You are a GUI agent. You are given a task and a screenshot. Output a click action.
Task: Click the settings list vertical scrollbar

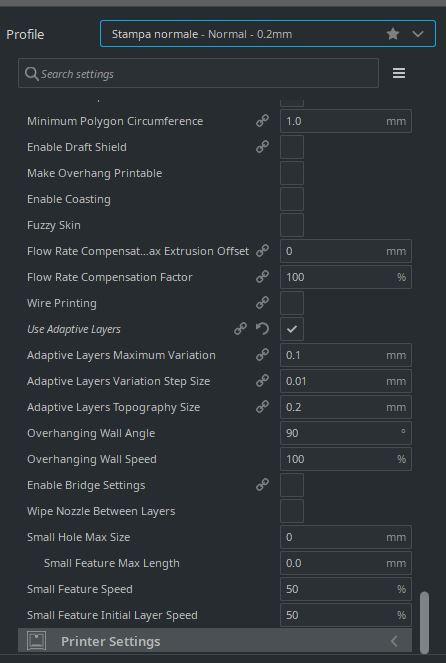pos(424,622)
